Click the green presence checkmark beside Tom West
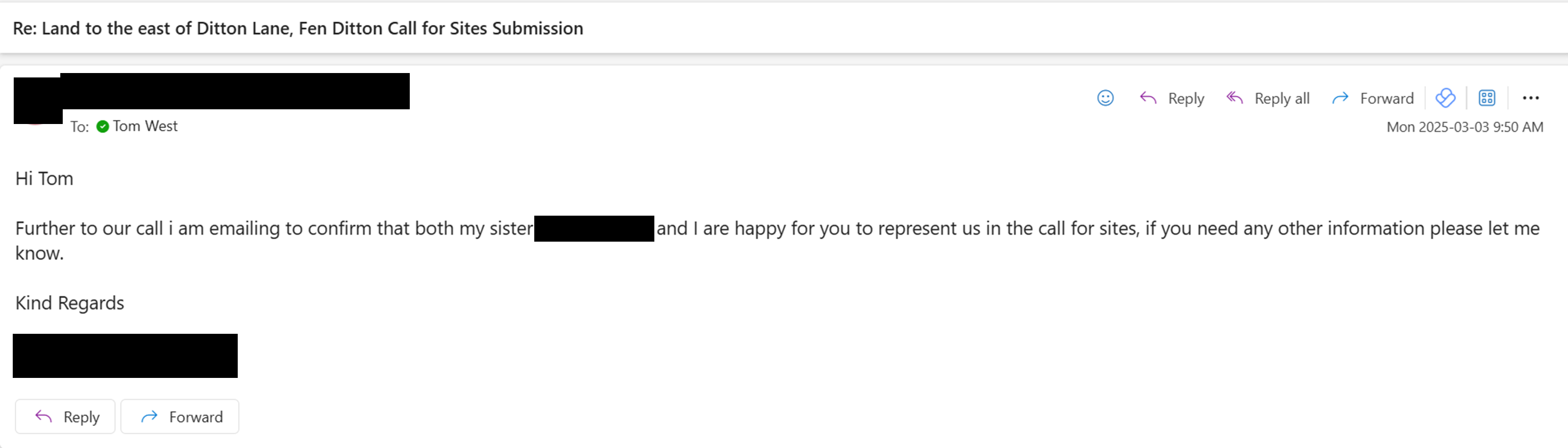 103,126
